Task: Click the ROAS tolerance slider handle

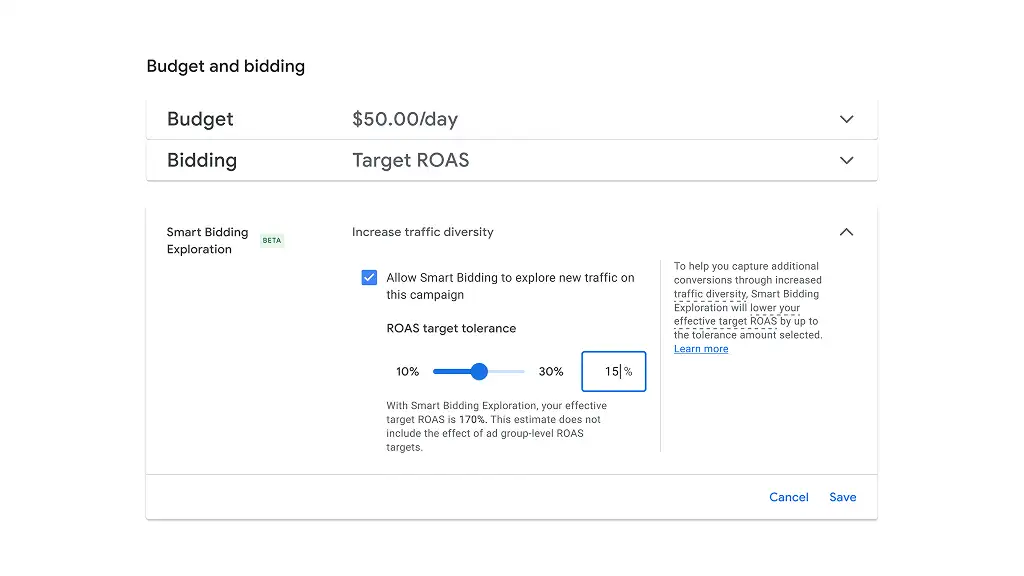Action: 479,371
